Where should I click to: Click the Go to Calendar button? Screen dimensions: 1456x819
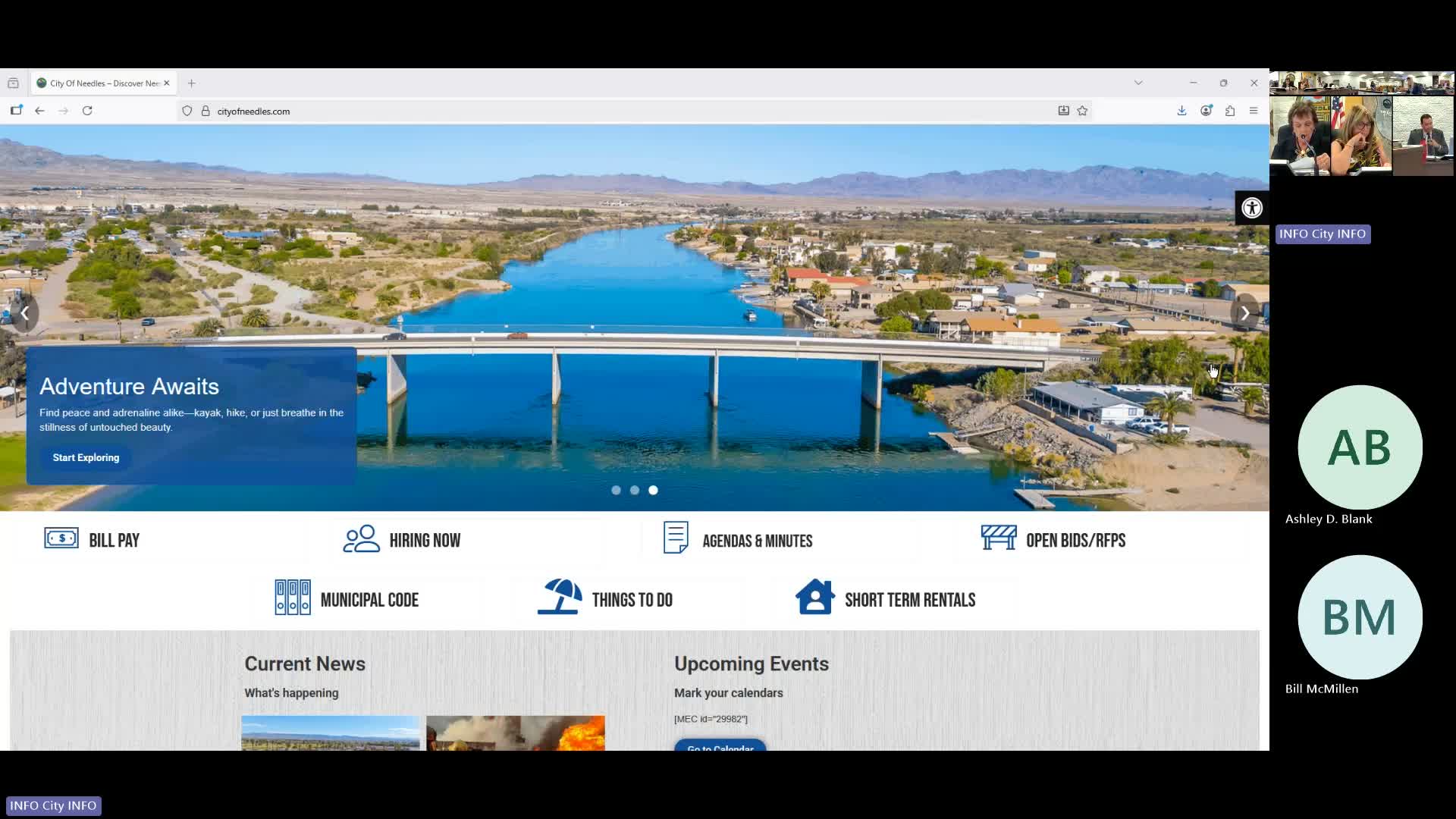click(x=720, y=746)
